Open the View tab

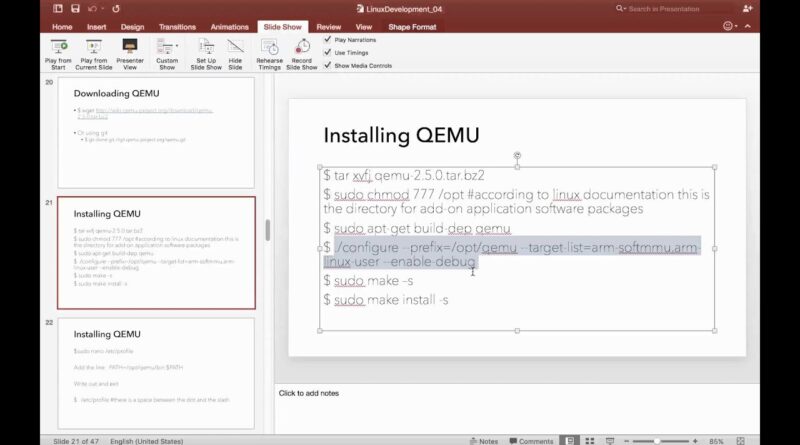[364, 27]
